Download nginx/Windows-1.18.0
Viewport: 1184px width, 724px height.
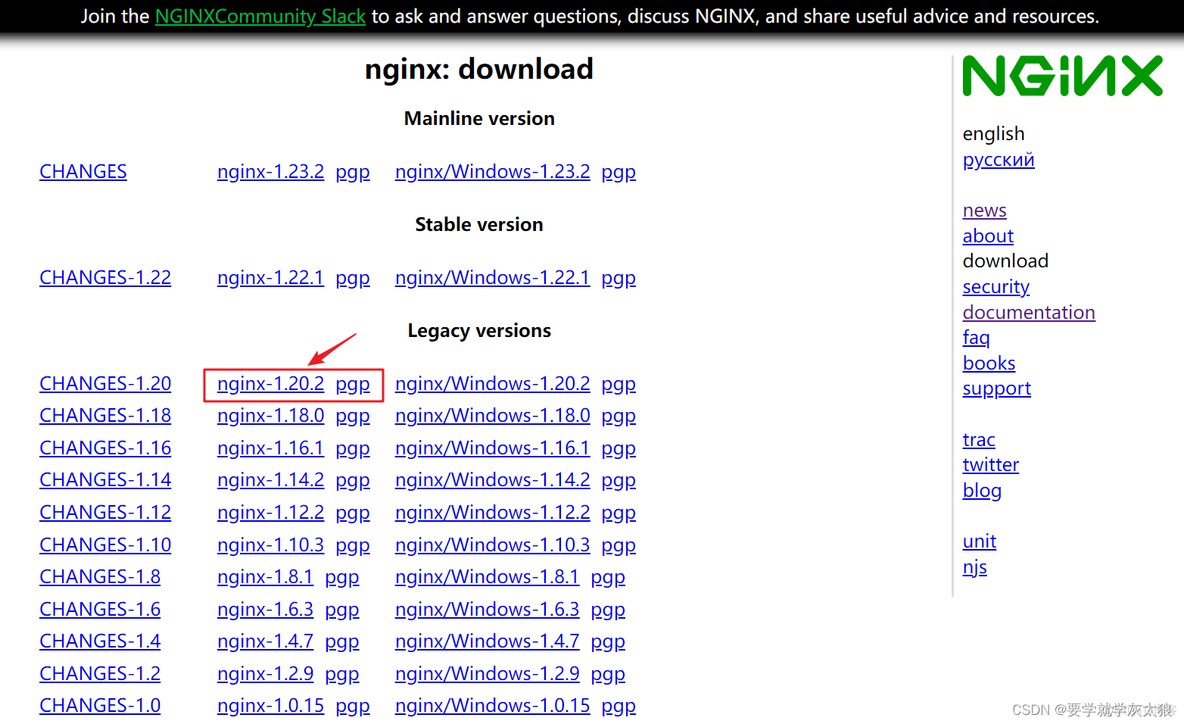[x=492, y=415]
